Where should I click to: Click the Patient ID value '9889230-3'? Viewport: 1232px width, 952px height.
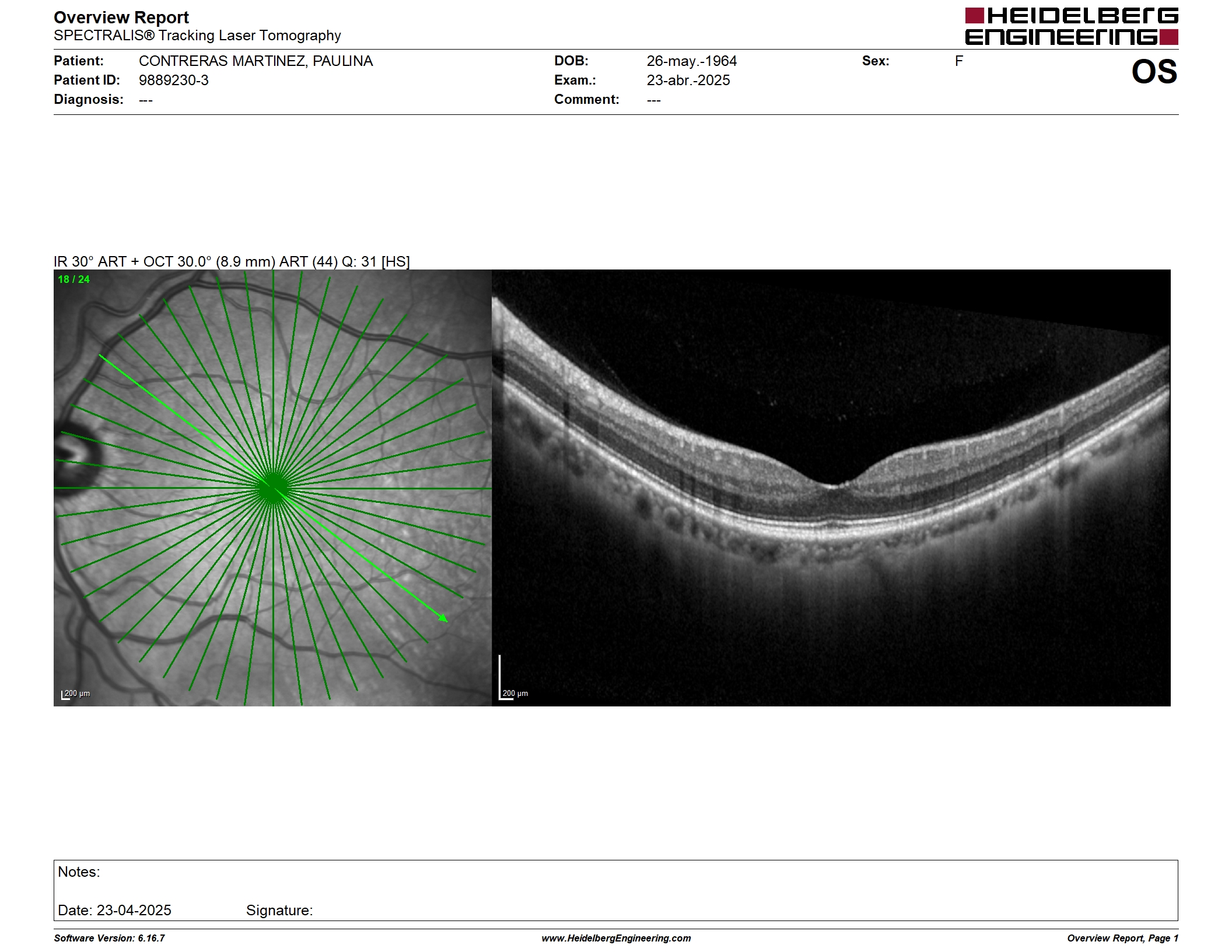[174, 80]
